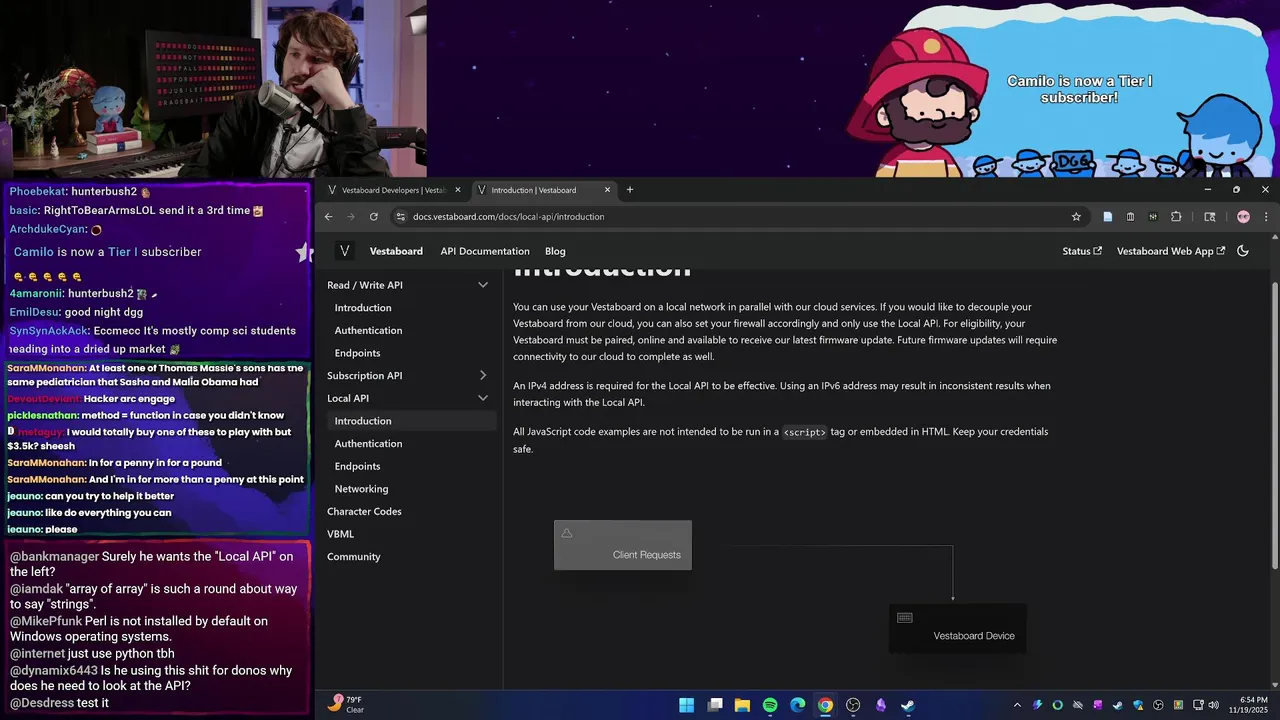
Task: Open Spotify from the taskbar
Action: (x=770, y=705)
